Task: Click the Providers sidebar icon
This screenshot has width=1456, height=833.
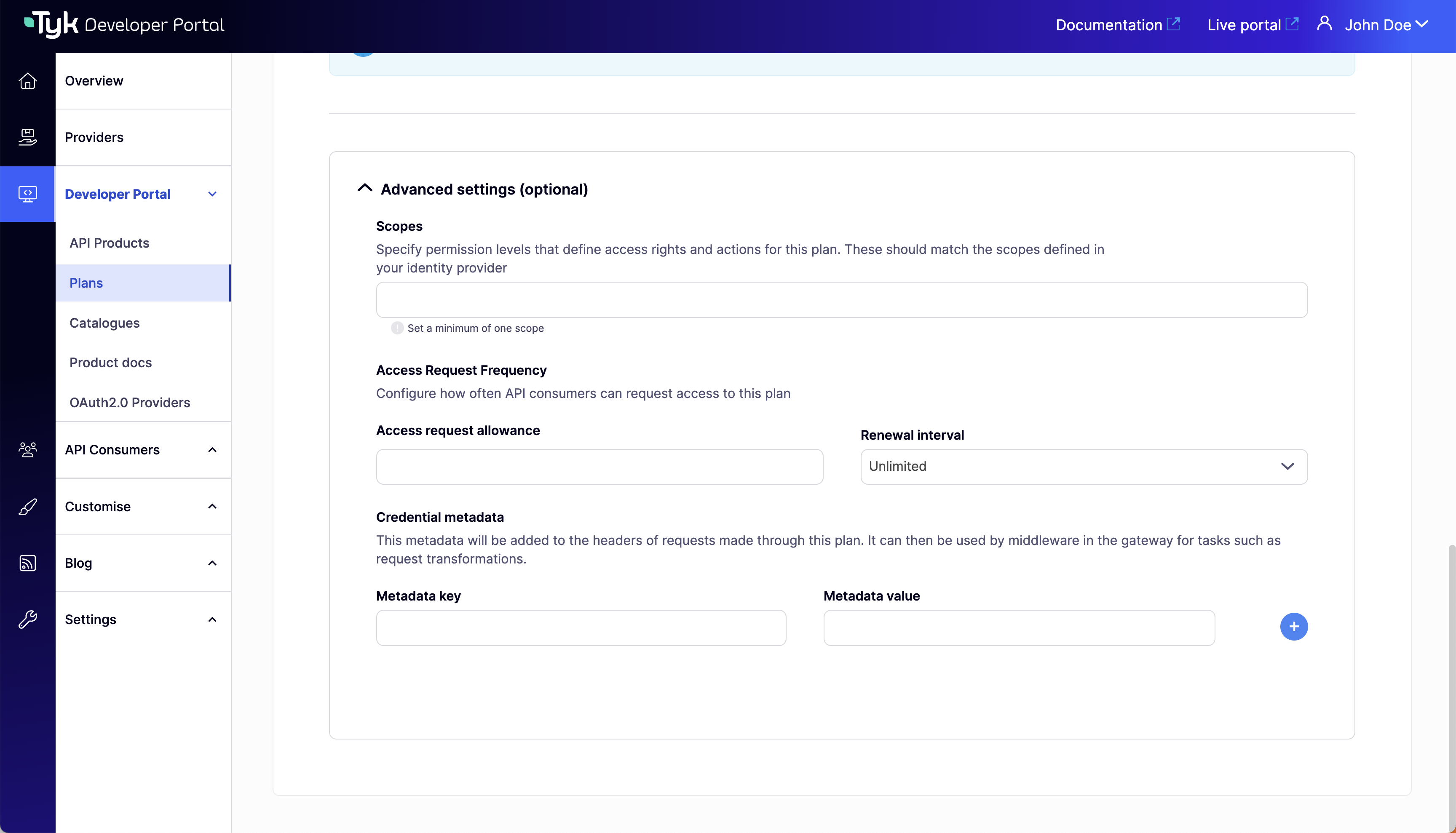Action: [x=27, y=137]
